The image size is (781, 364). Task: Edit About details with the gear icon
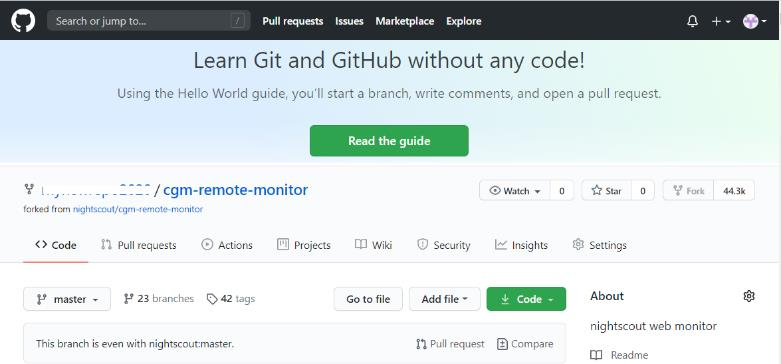pos(749,296)
